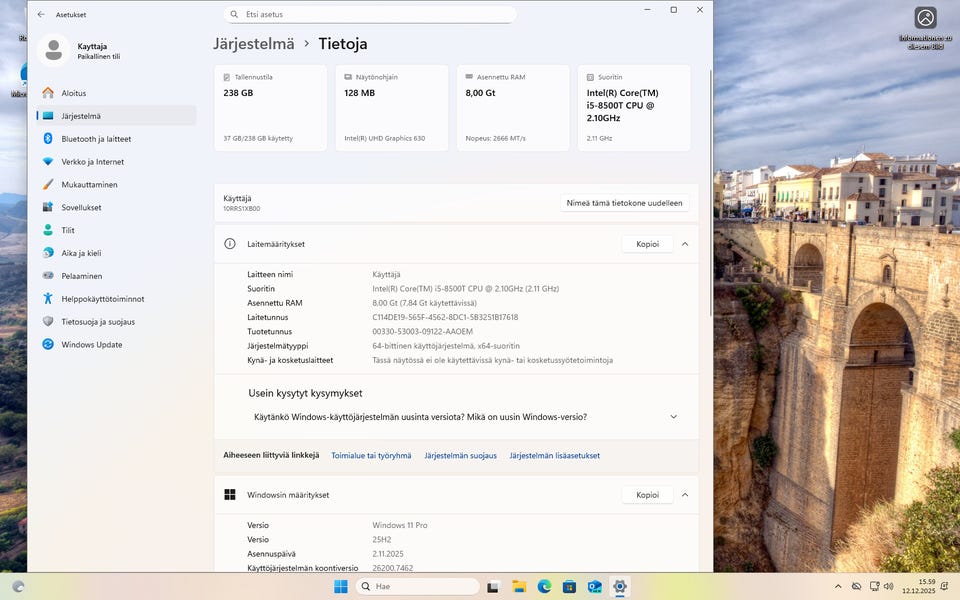Copy Windowsin määritykset with the Kopioi button
Image resolution: width=960 pixels, height=600 pixels.
coord(647,495)
